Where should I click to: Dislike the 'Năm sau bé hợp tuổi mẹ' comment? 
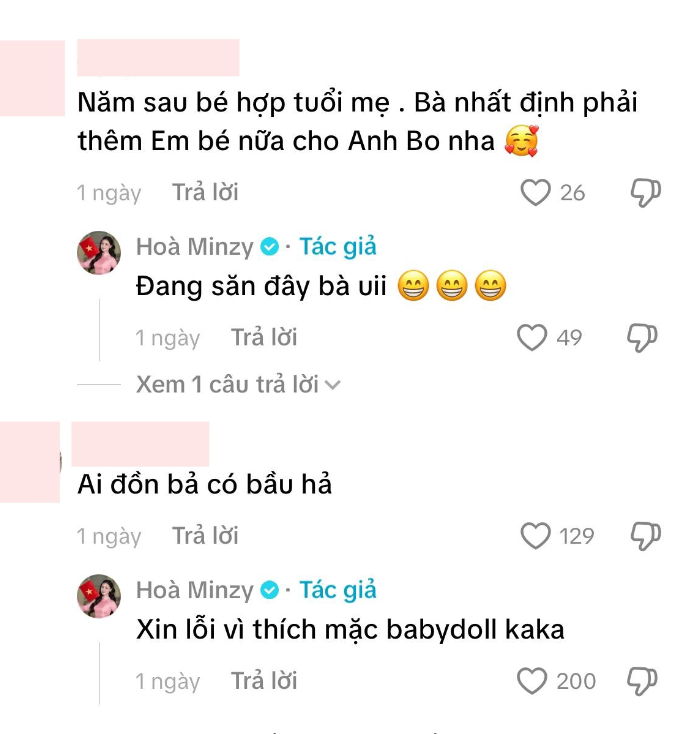[645, 192]
